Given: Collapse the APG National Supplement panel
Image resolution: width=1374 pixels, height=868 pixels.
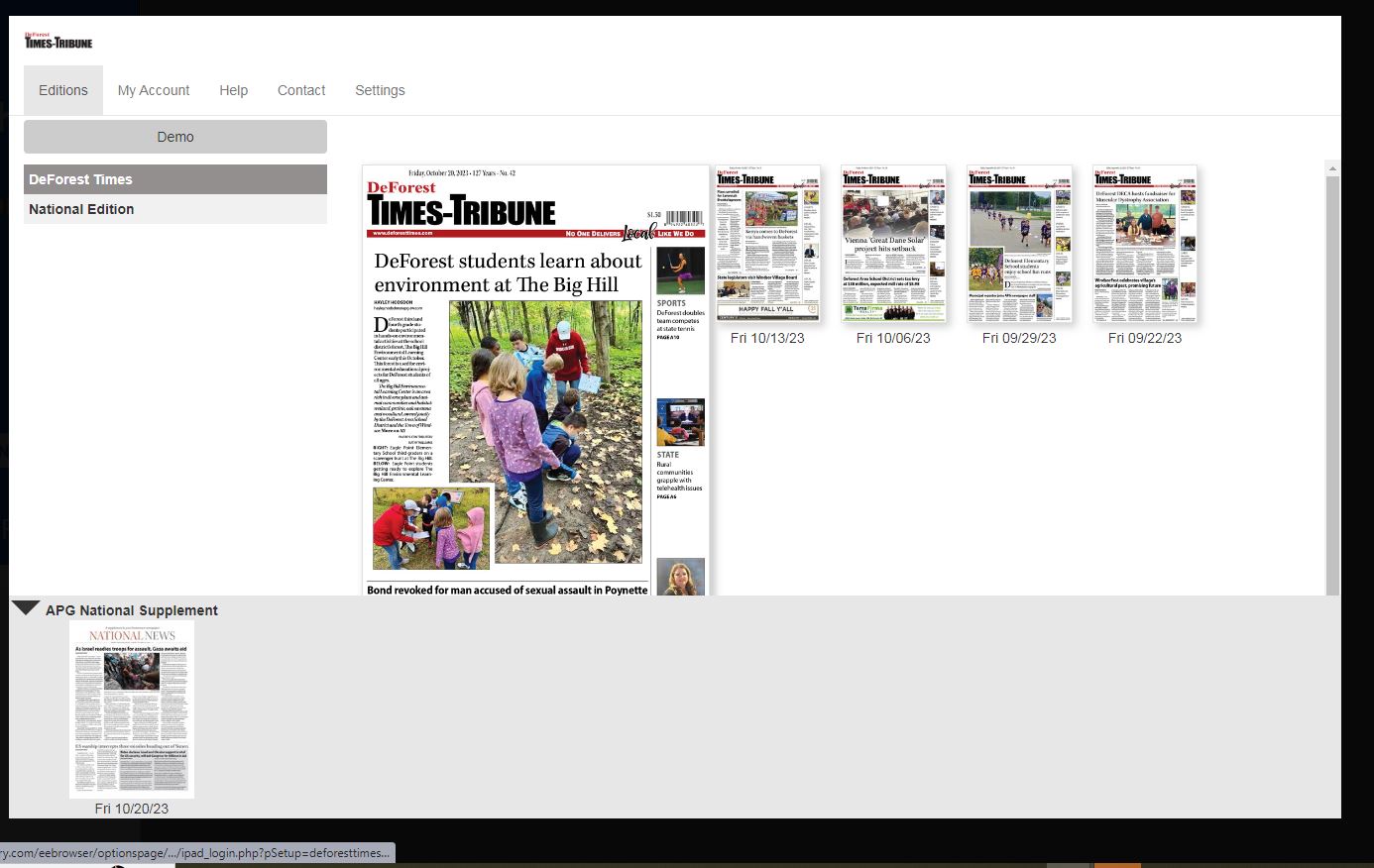Looking at the screenshot, I should (x=26, y=608).
